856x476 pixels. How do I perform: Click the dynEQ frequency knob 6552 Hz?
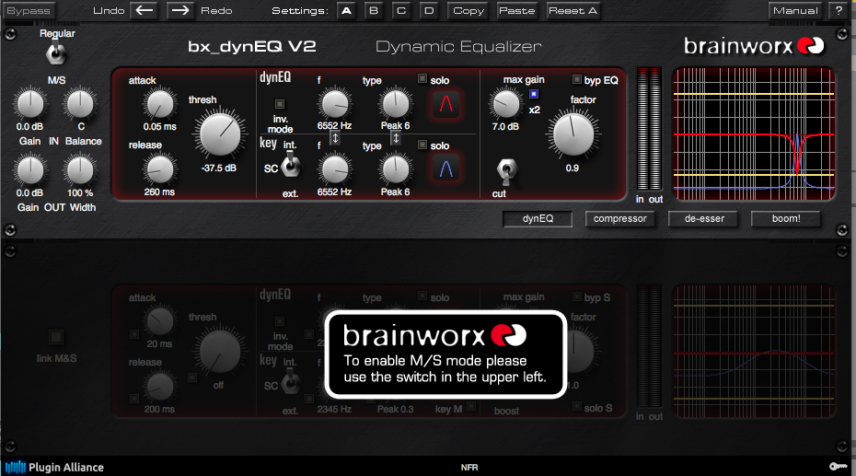click(335, 104)
